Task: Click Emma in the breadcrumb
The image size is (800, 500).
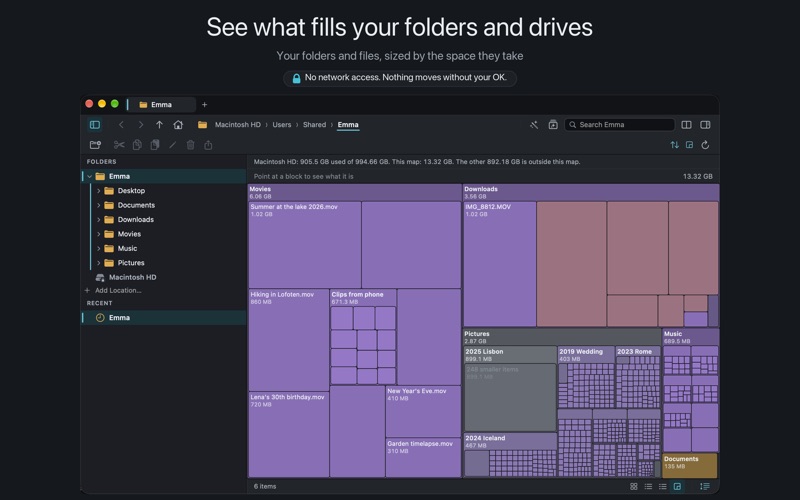Action: point(348,125)
